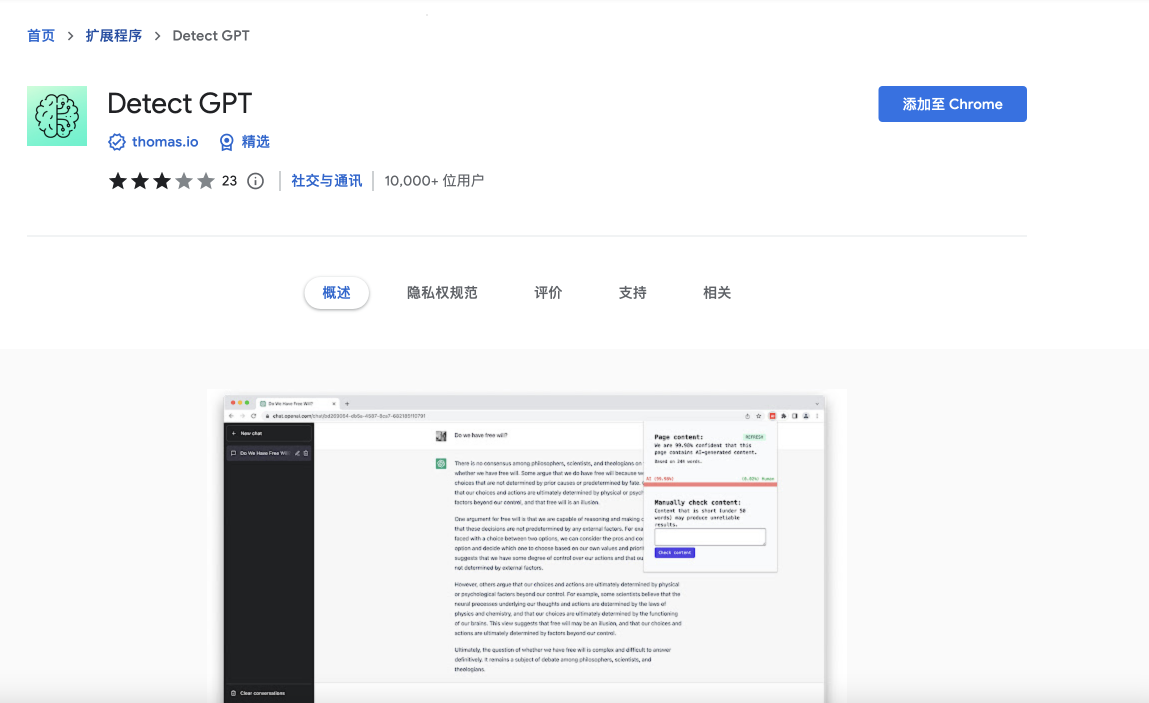Click the star rating row
This screenshot has width=1149, height=703.
[162, 181]
